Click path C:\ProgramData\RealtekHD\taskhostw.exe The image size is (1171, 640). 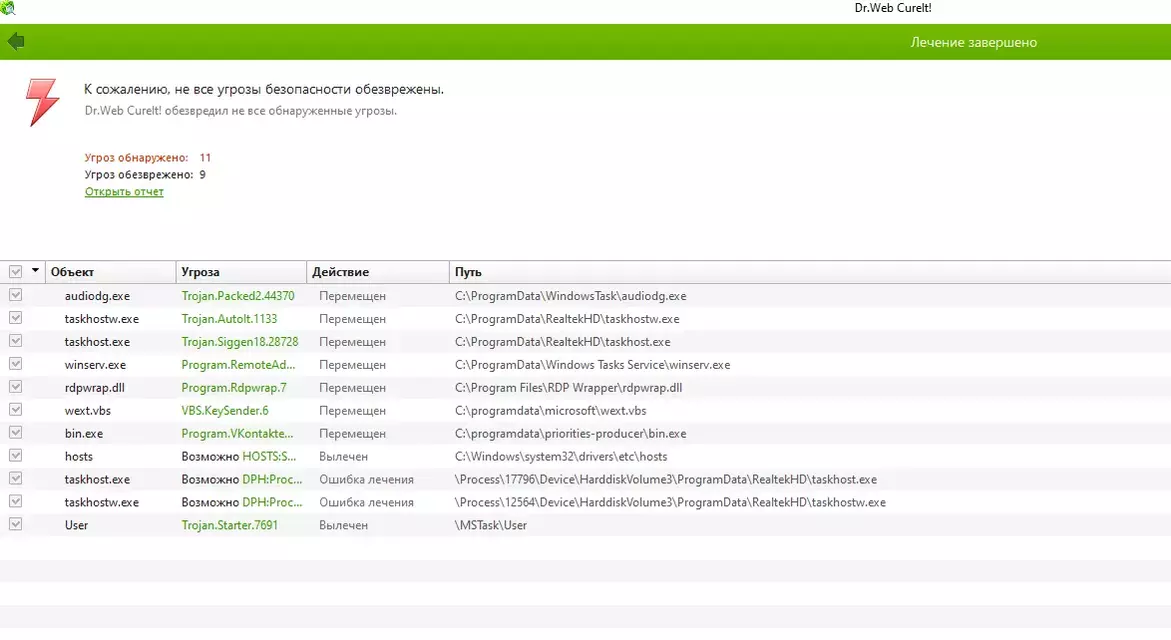coord(567,319)
